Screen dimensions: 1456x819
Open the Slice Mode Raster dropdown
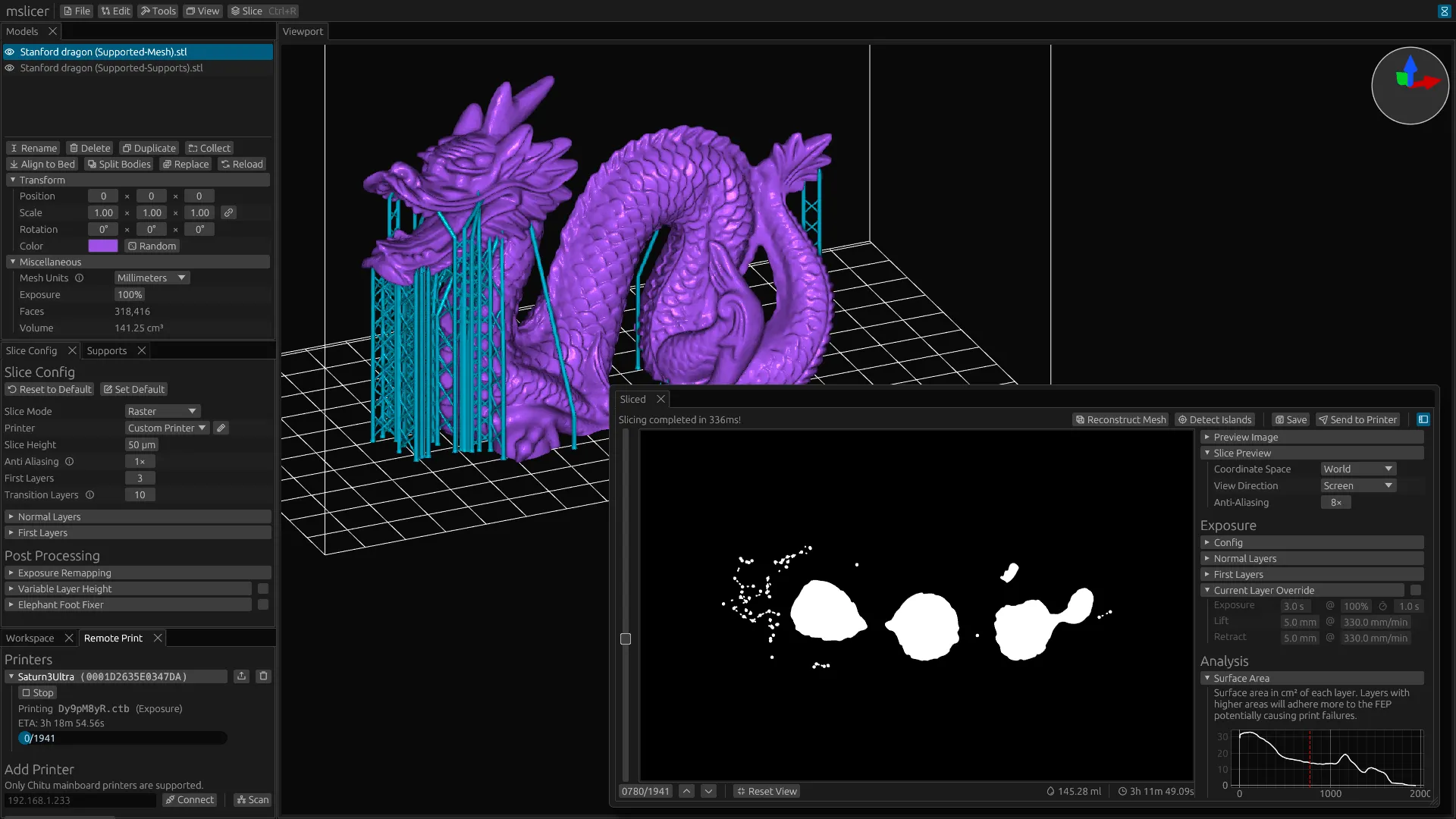pos(162,412)
